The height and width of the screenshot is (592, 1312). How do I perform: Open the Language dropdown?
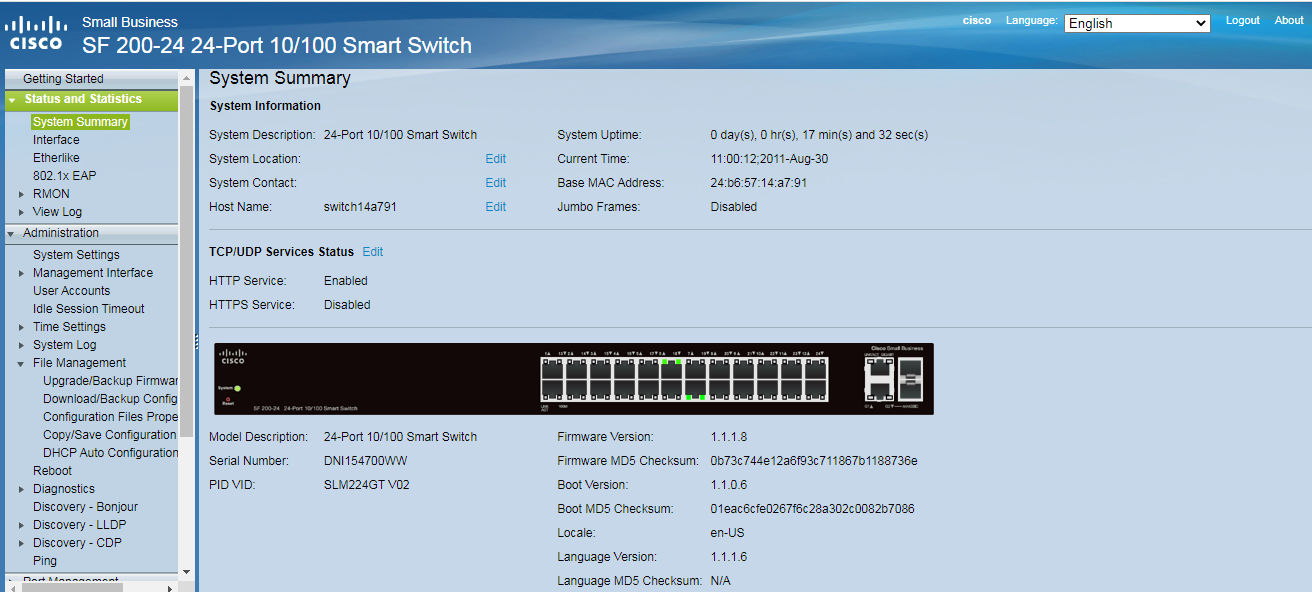point(1137,23)
